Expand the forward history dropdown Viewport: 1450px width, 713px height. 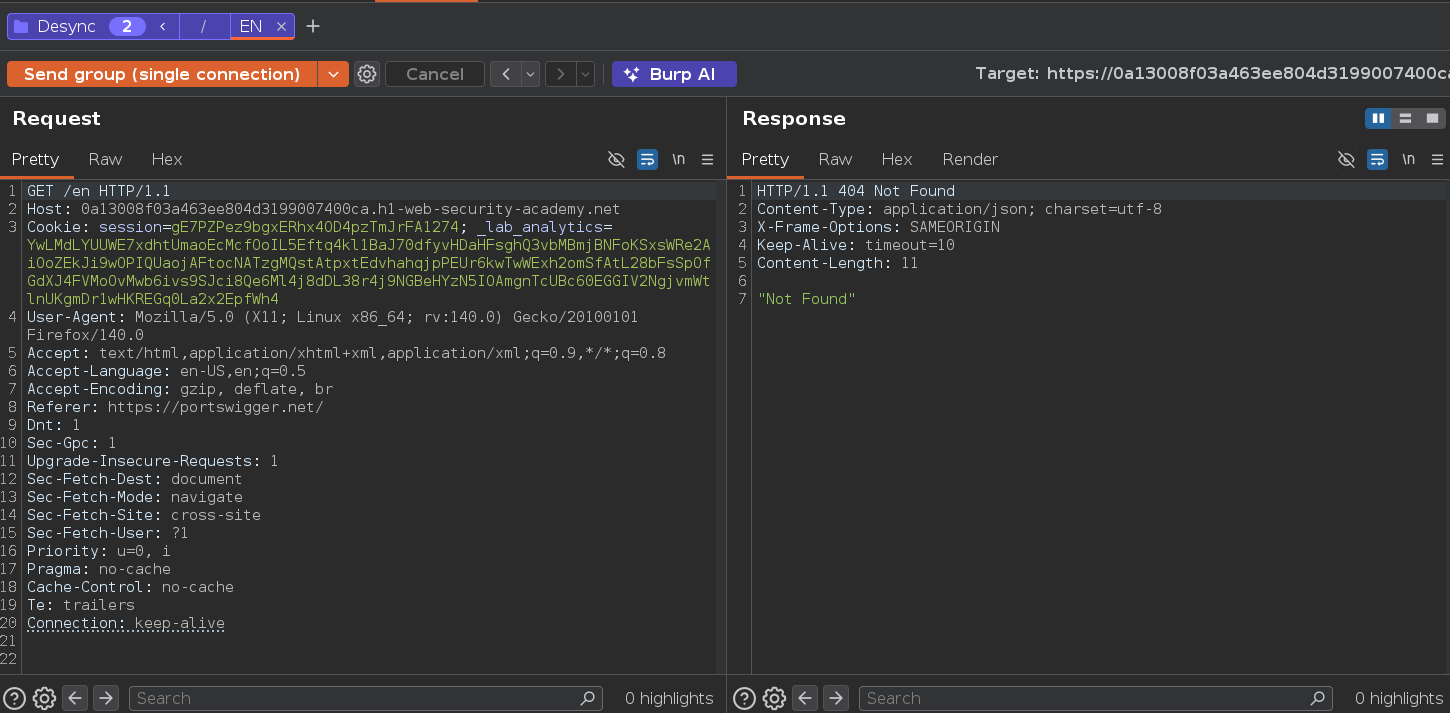coord(585,74)
